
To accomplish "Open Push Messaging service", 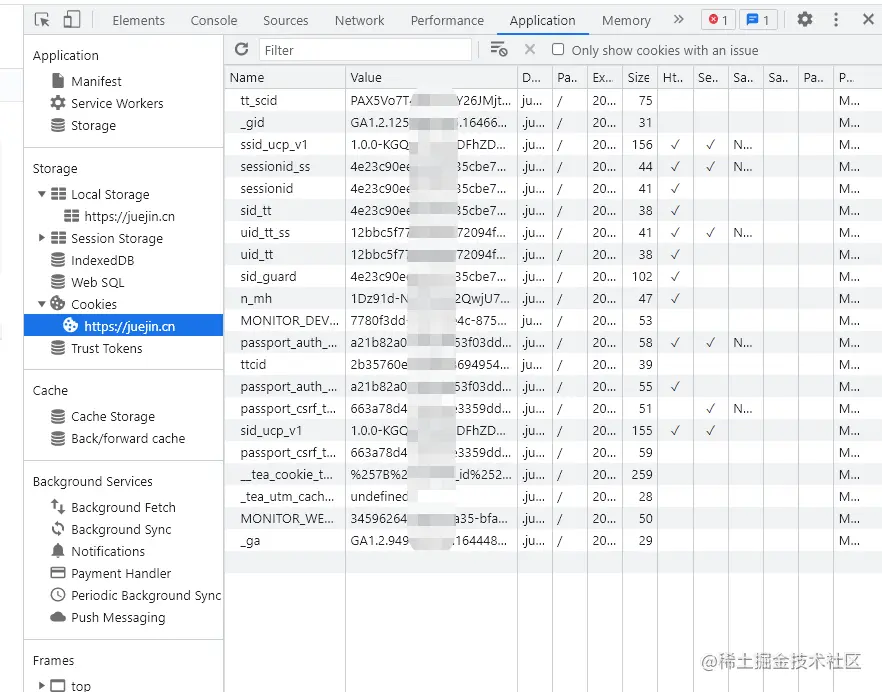I will (x=118, y=617).
